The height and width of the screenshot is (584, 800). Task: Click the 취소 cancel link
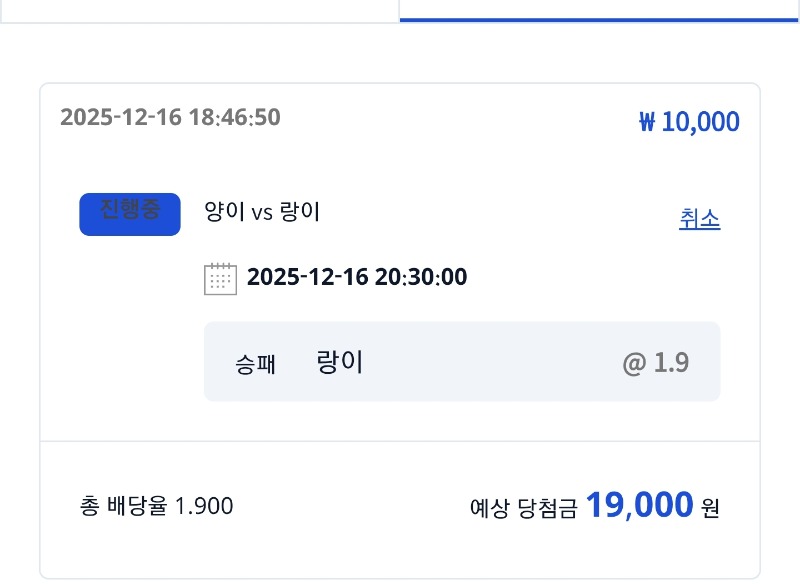[699, 219]
